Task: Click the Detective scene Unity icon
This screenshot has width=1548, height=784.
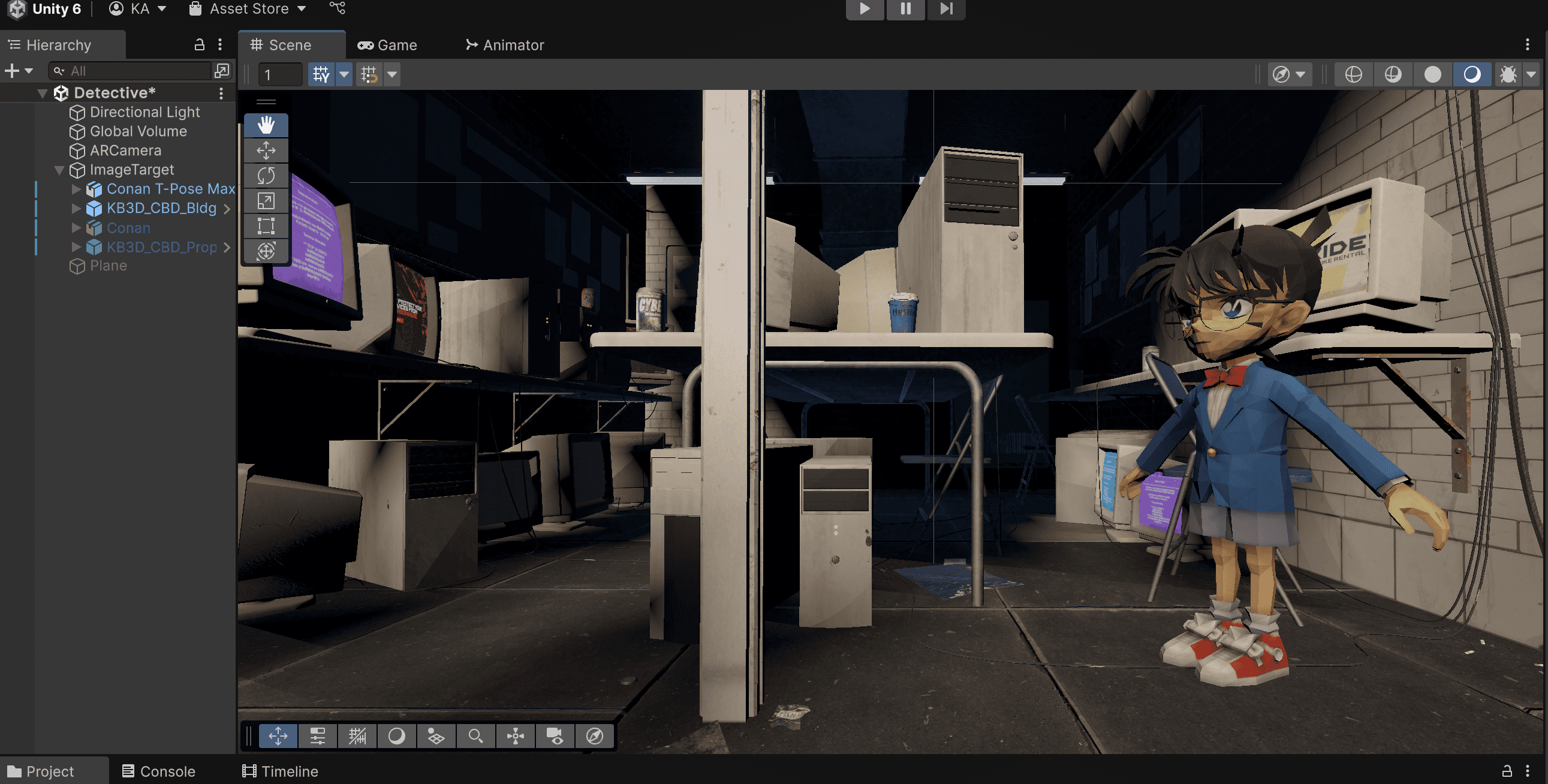Action: (x=61, y=93)
